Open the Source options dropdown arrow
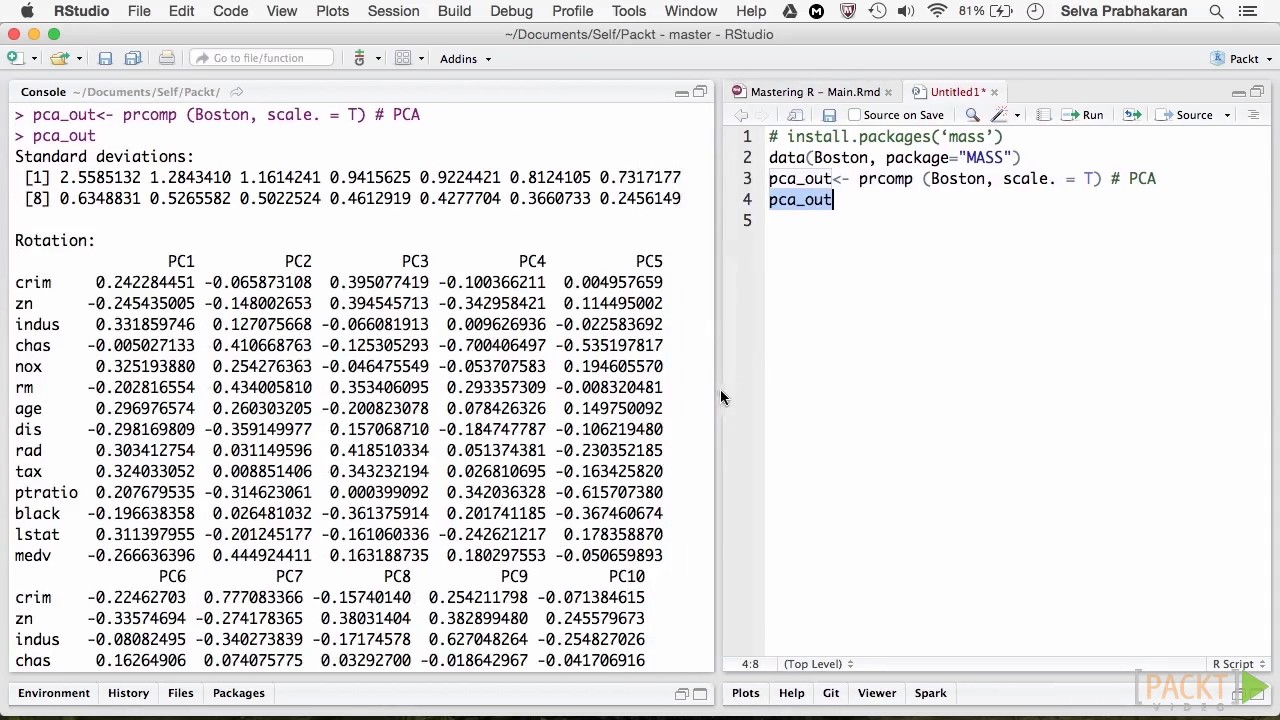Viewport: 1280px width, 720px height. (x=1227, y=115)
